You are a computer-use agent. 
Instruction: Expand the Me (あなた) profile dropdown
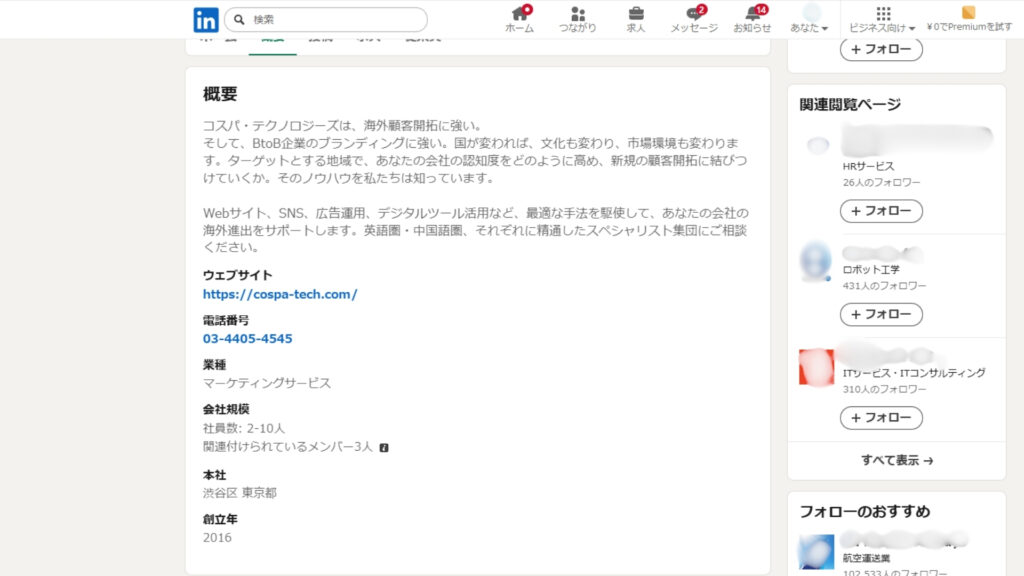point(810,19)
